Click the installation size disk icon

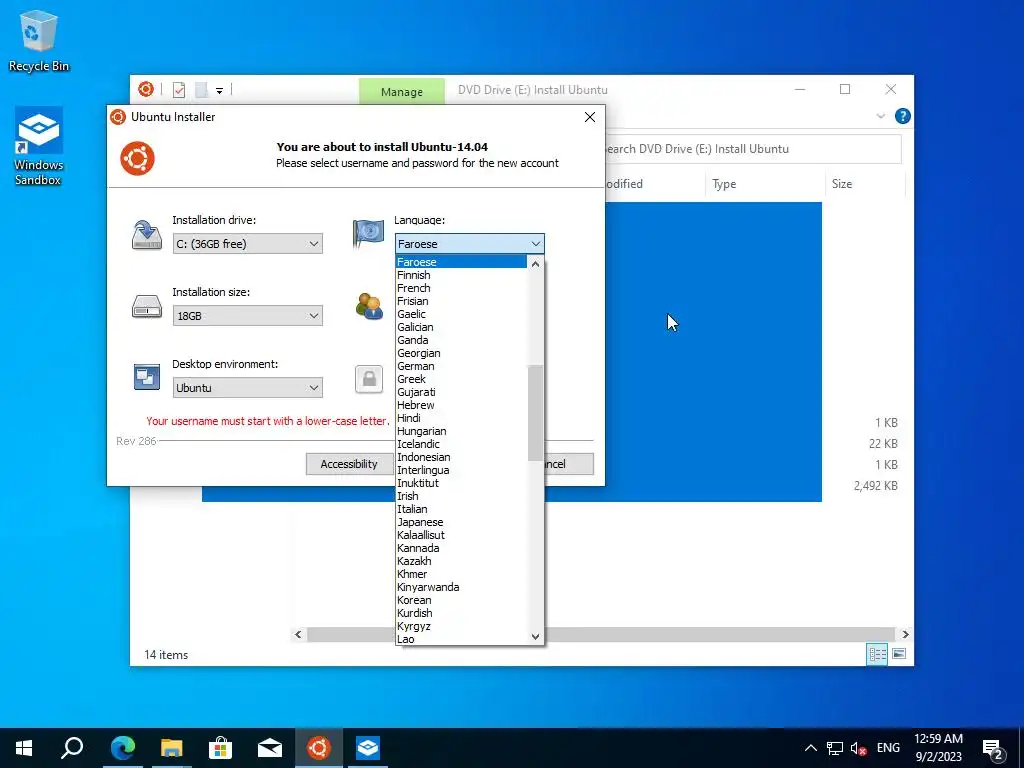pyautogui.click(x=147, y=306)
